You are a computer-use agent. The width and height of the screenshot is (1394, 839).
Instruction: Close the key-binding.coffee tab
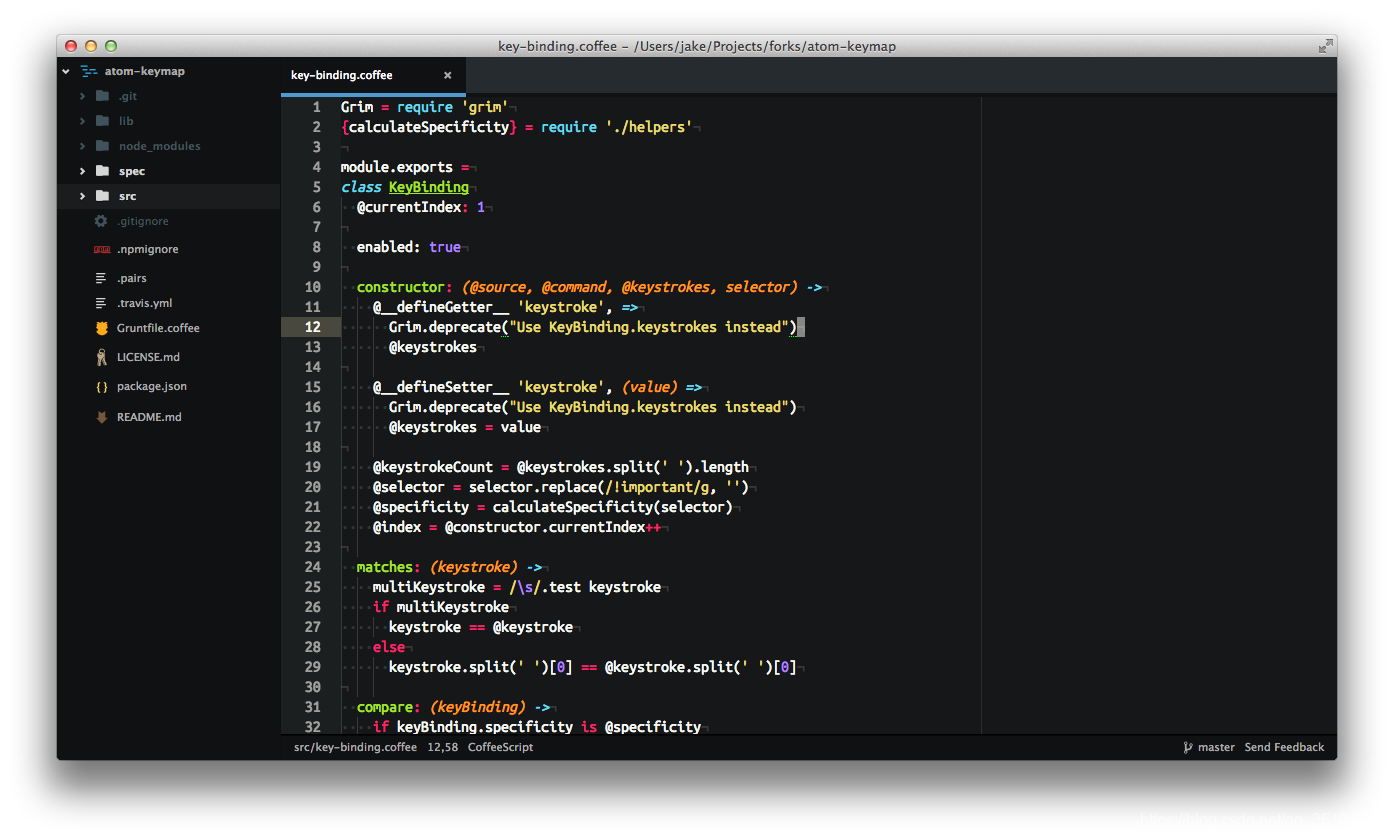click(x=447, y=75)
